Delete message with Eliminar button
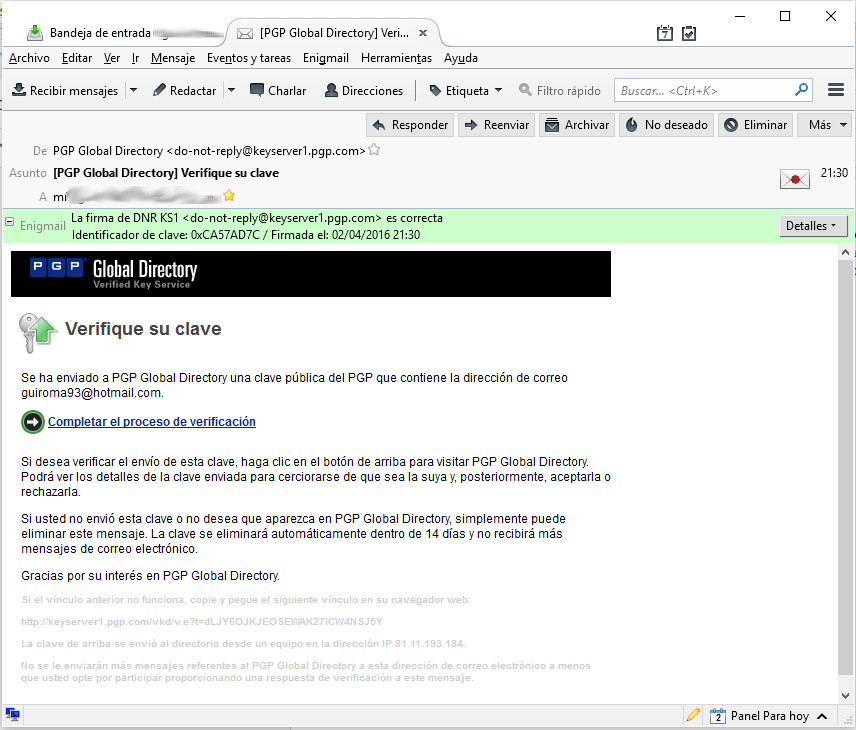 point(756,125)
